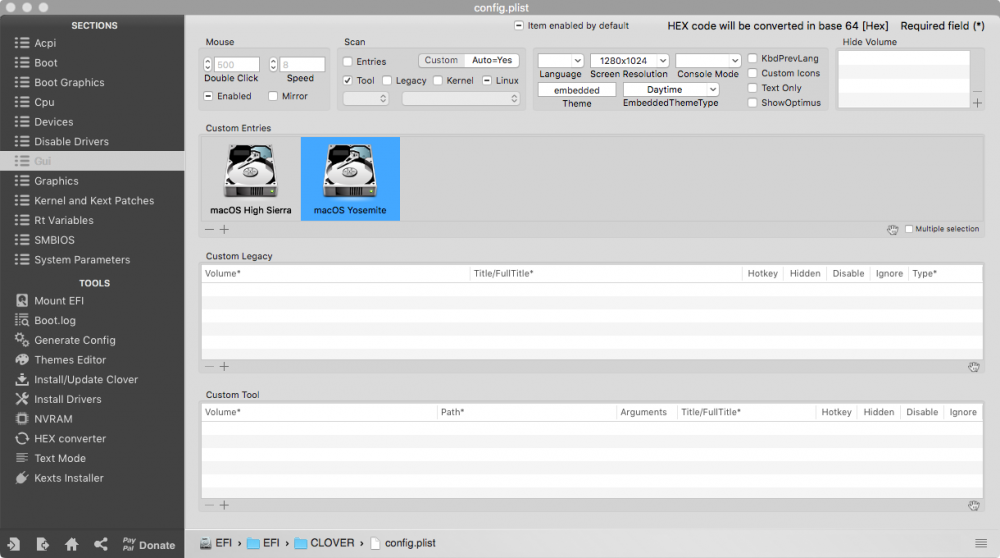The image size is (1000, 558).
Task: Click the import icon in bottom toolbar
Action: click(x=13, y=544)
